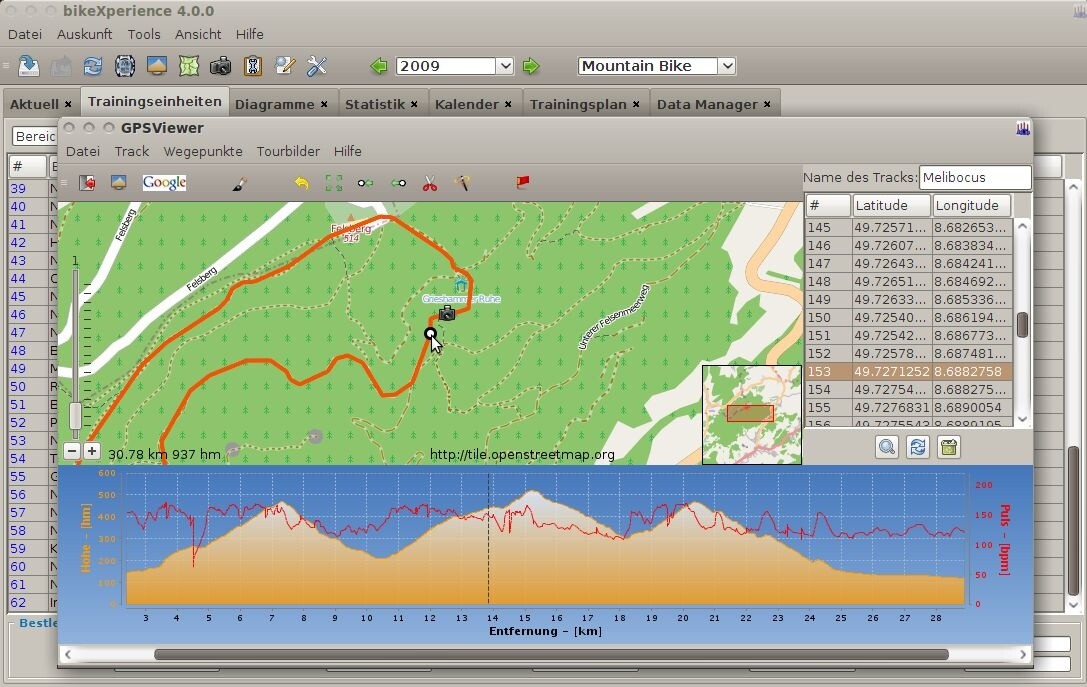Open the Hilfe menu in GPSViewer
The height and width of the screenshot is (687, 1087).
pos(347,151)
